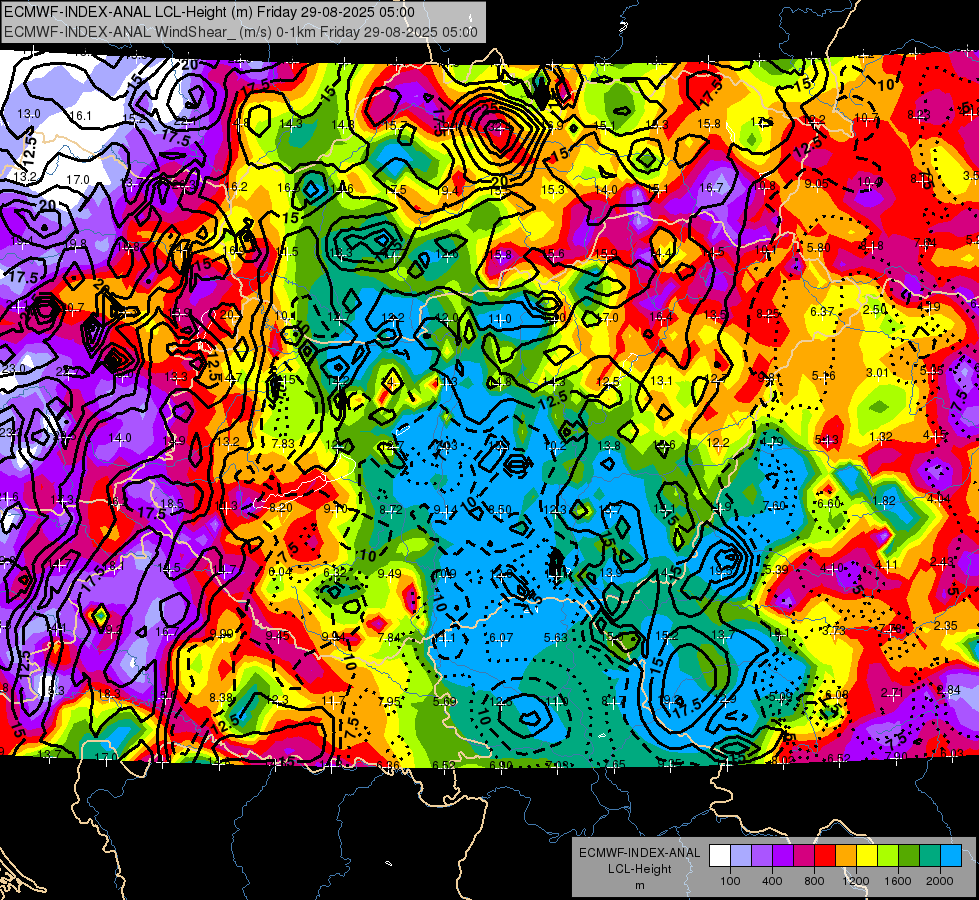The width and height of the screenshot is (979, 900).
Task: Click the 9.10 value on the map
Action: (x=336, y=508)
